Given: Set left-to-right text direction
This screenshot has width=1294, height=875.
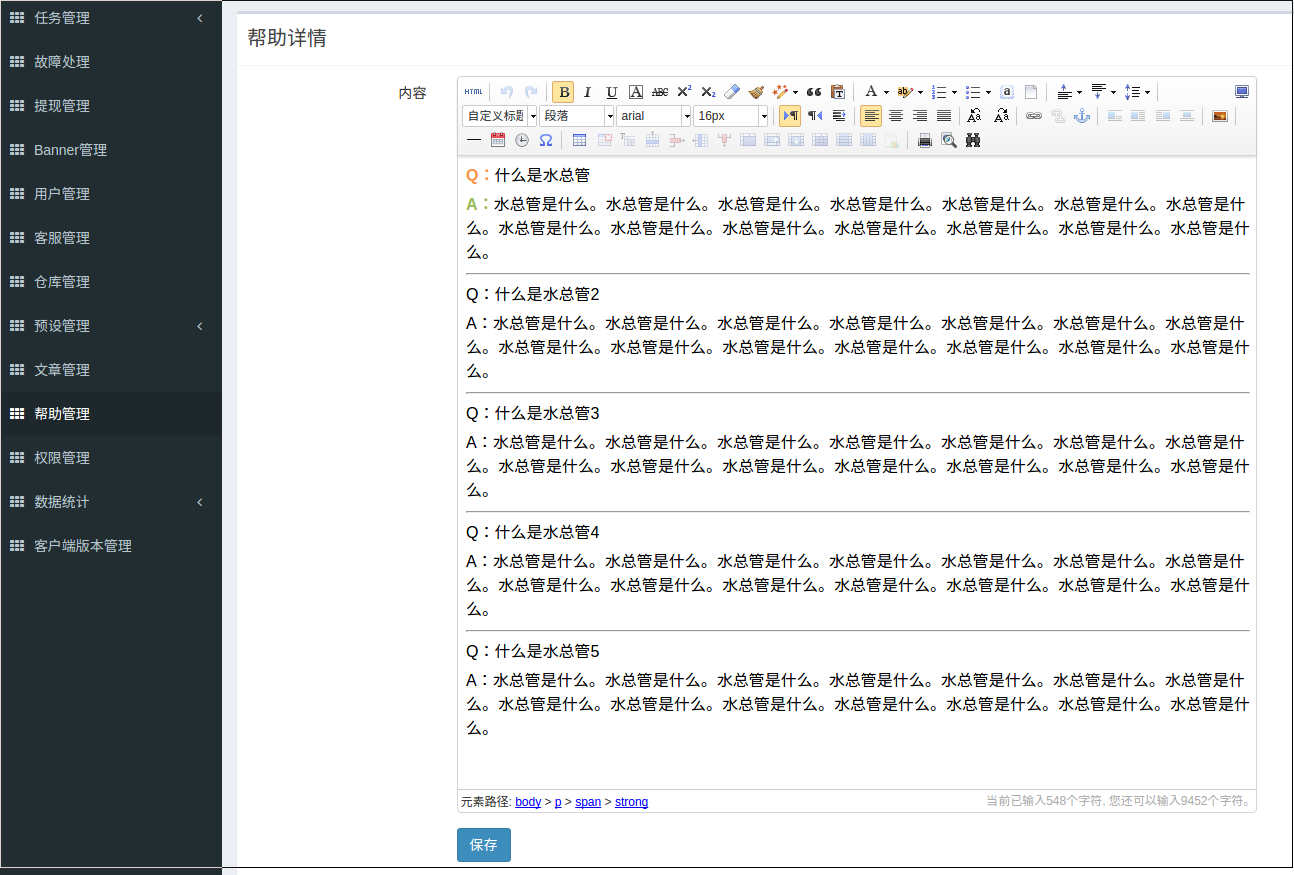Looking at the screenshot, I should coord(790,116).
